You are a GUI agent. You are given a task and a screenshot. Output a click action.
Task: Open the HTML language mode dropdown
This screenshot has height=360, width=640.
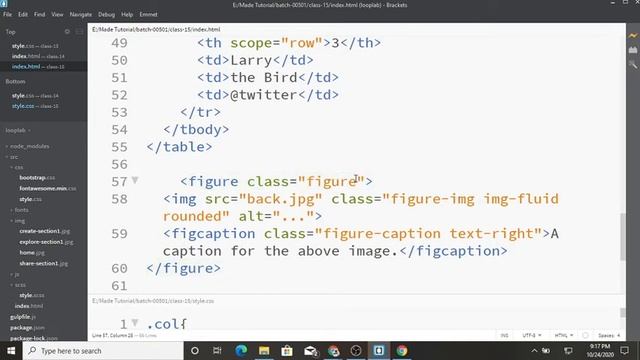[564, 335]
